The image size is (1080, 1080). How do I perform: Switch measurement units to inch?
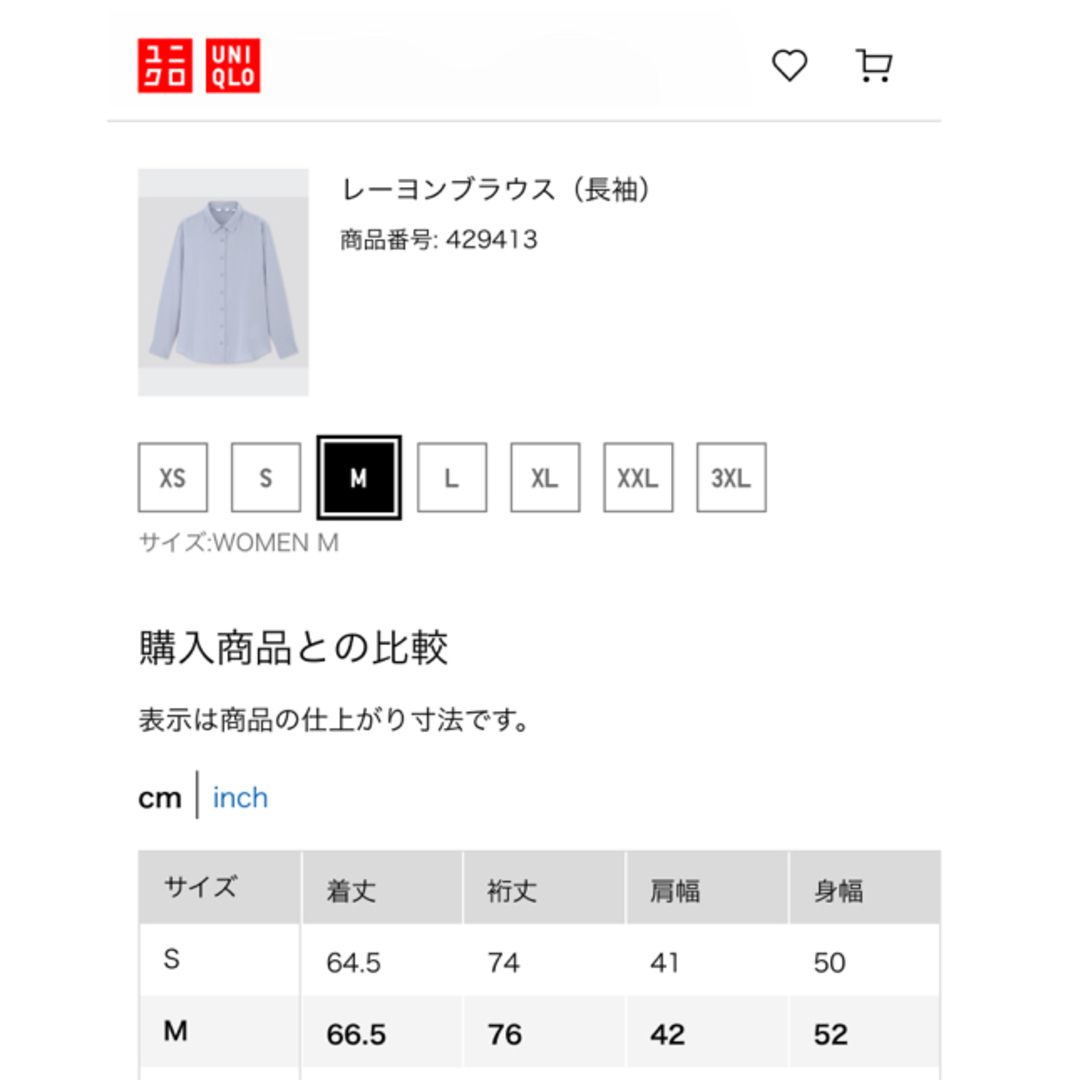click(x=240, y=798)
